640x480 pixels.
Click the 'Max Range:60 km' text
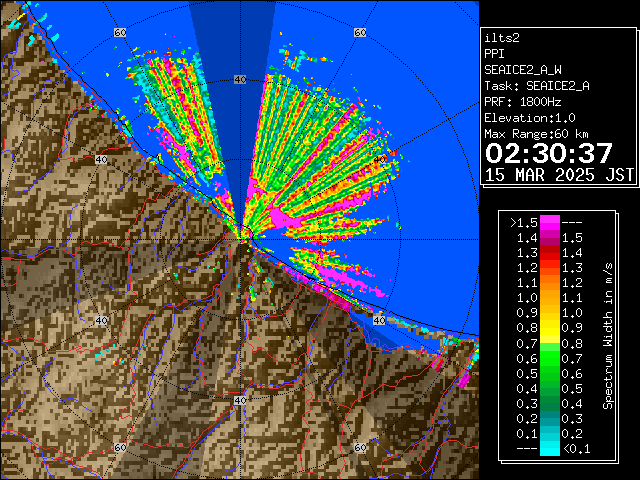(536, 134)
